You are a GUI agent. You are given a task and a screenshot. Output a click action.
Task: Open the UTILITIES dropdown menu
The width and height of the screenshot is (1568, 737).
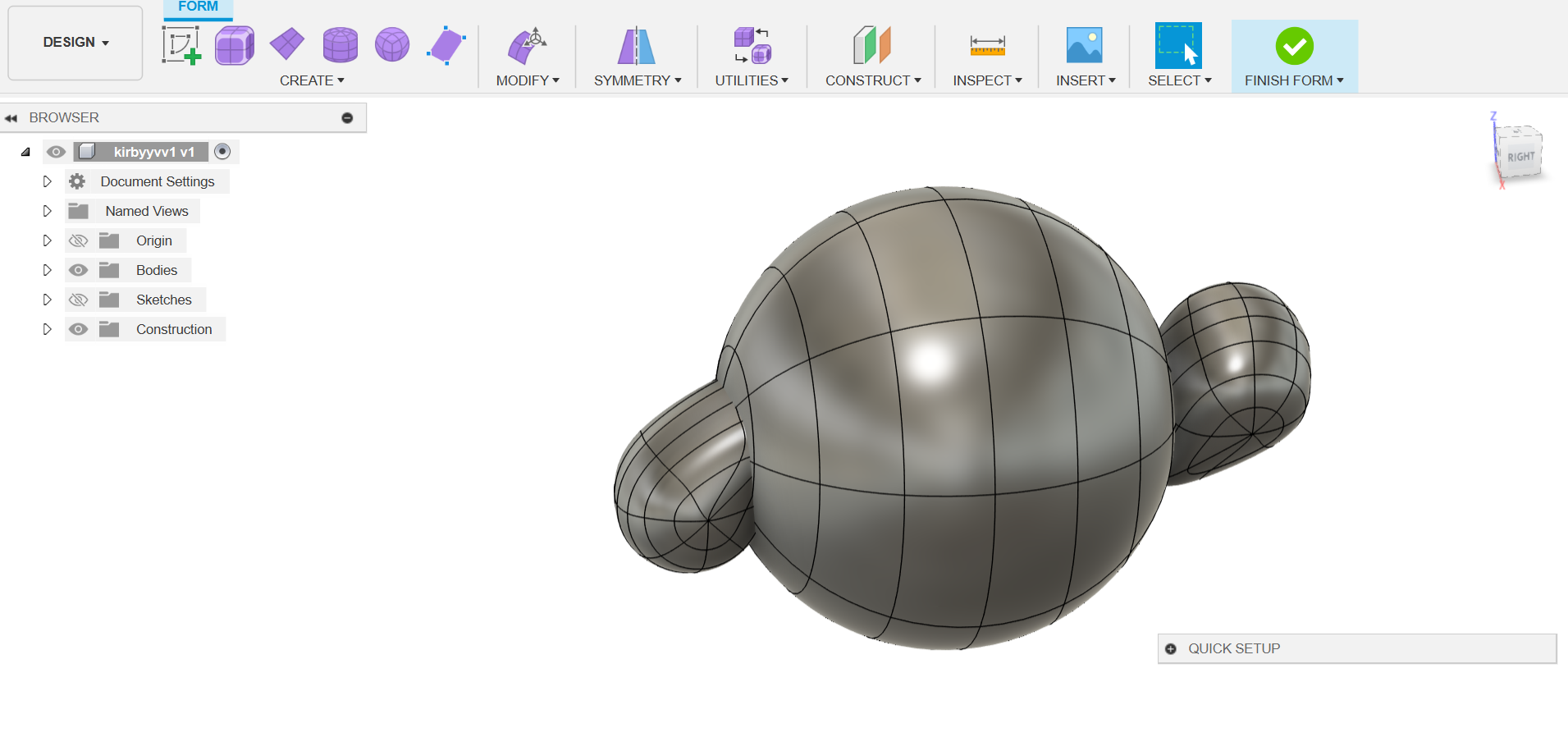click(752, 80)
